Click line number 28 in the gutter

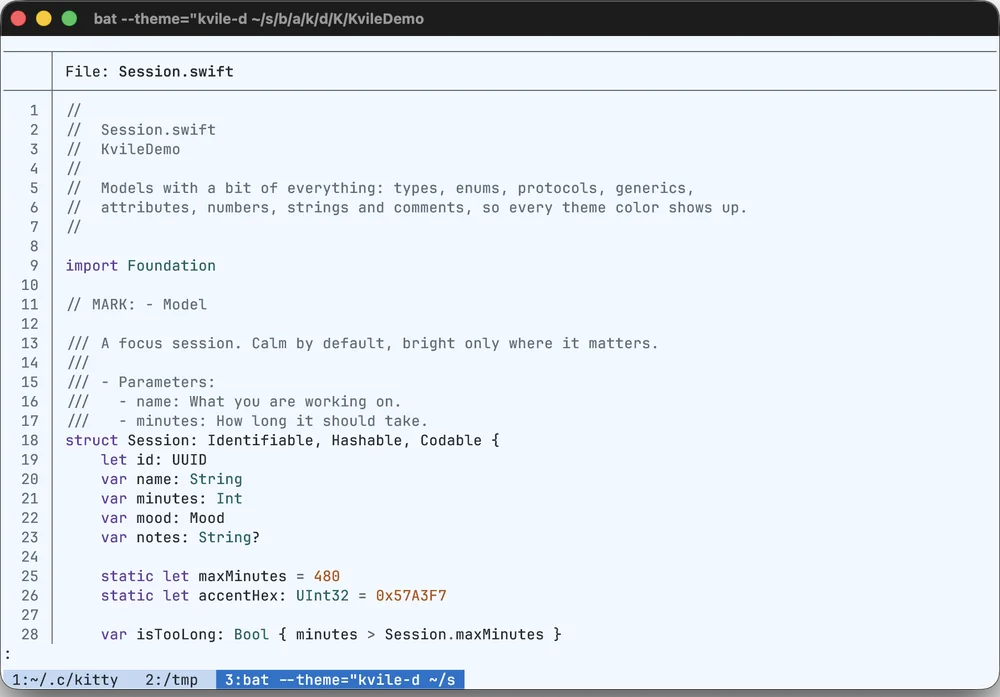[30, 635]
